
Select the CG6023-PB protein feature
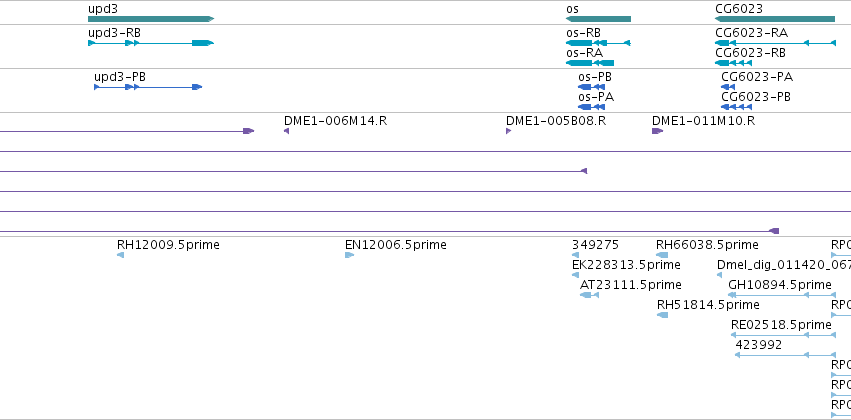736,107
